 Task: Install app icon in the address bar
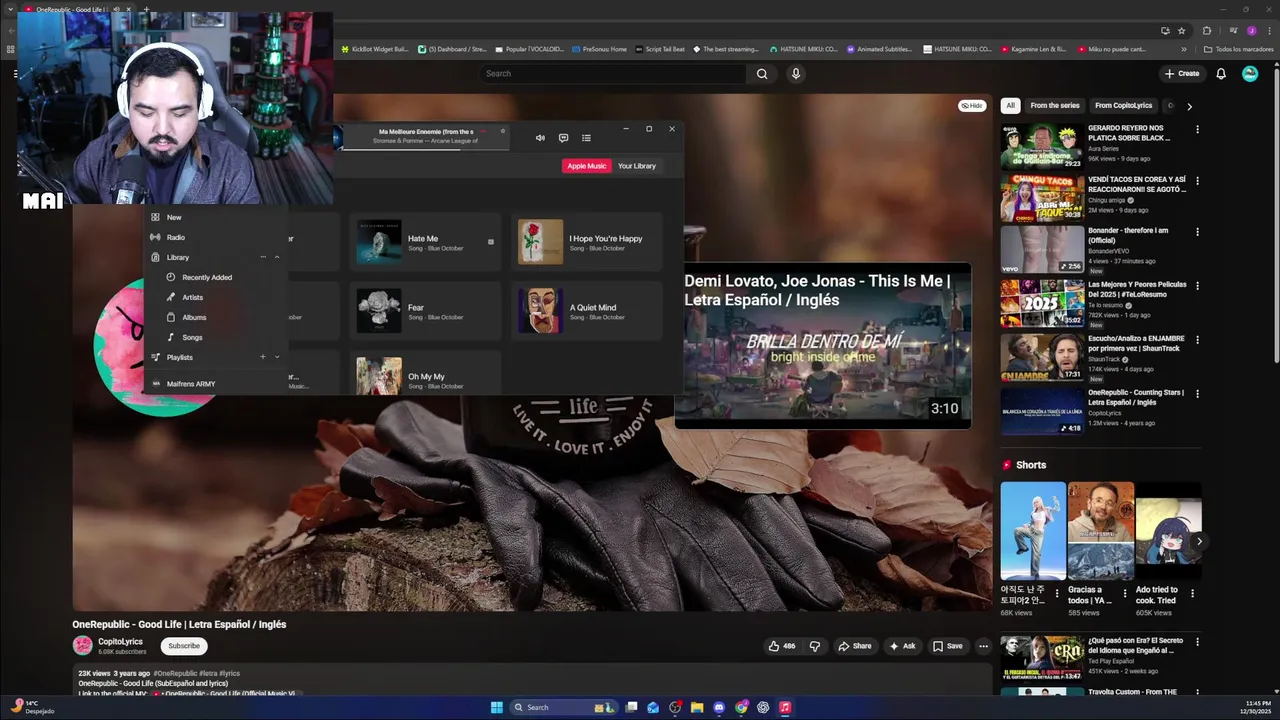[x=1165, y=31]
